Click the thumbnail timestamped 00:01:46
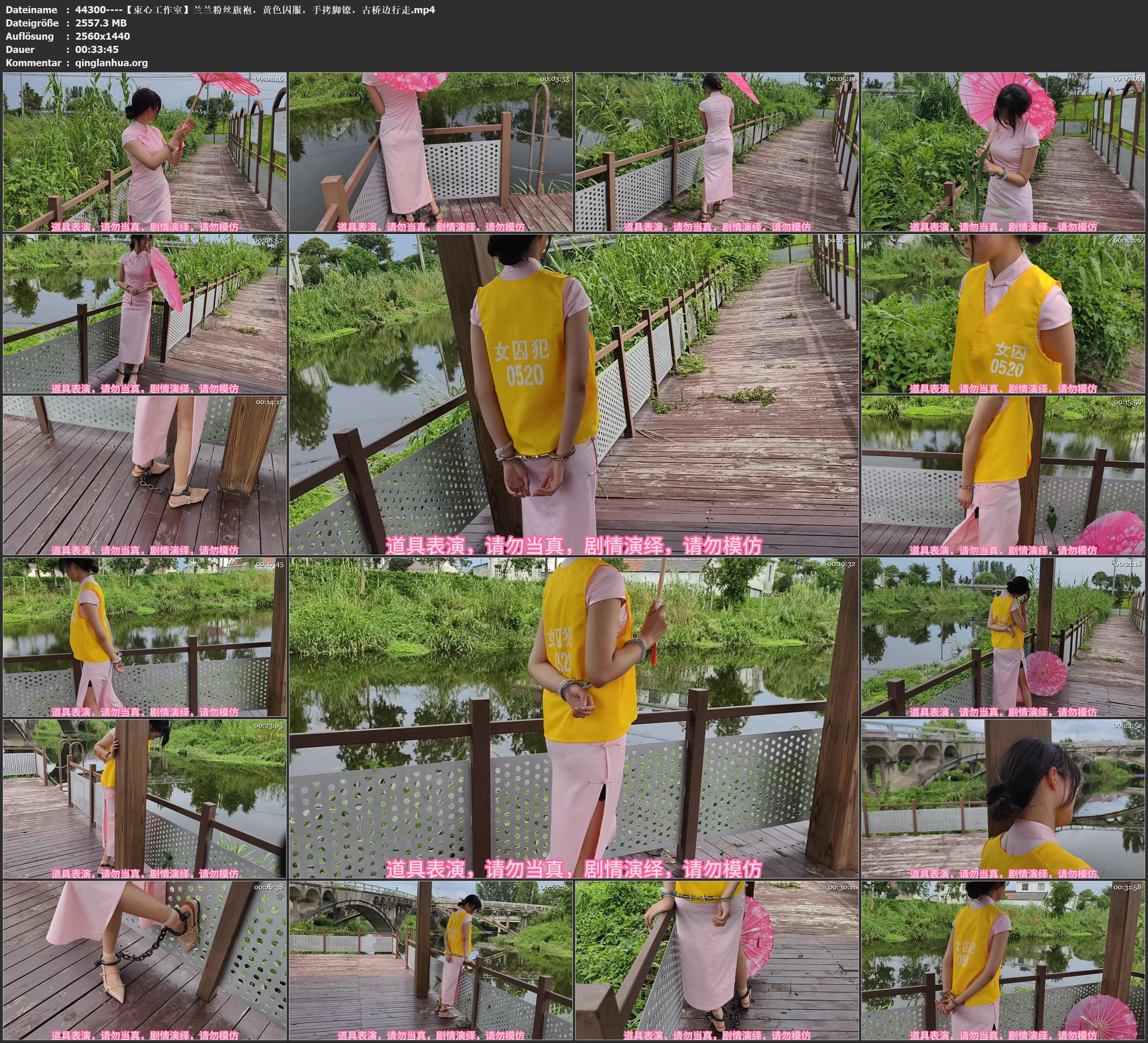Viewport: 1148px width, 1043px height. 145,152
